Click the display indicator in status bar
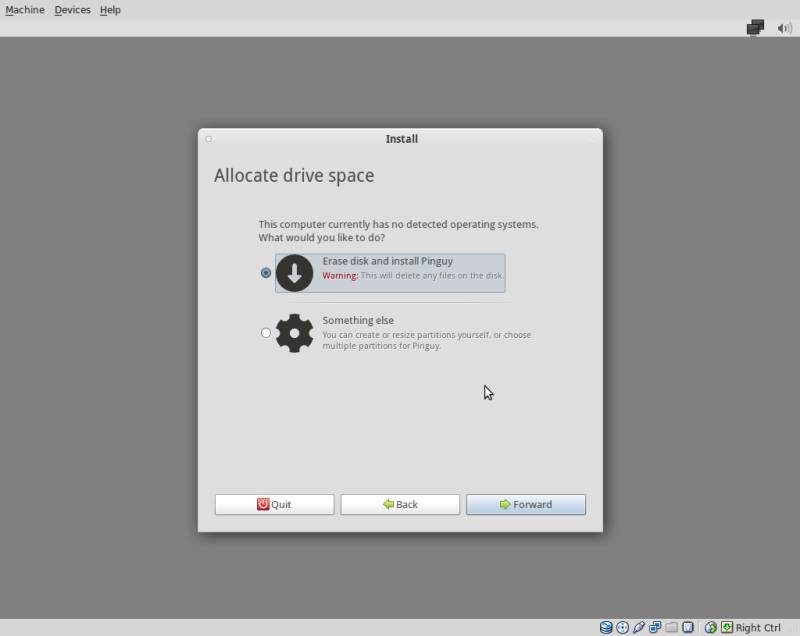The height and width of the screenshot is (636, 800). point(688,627)
